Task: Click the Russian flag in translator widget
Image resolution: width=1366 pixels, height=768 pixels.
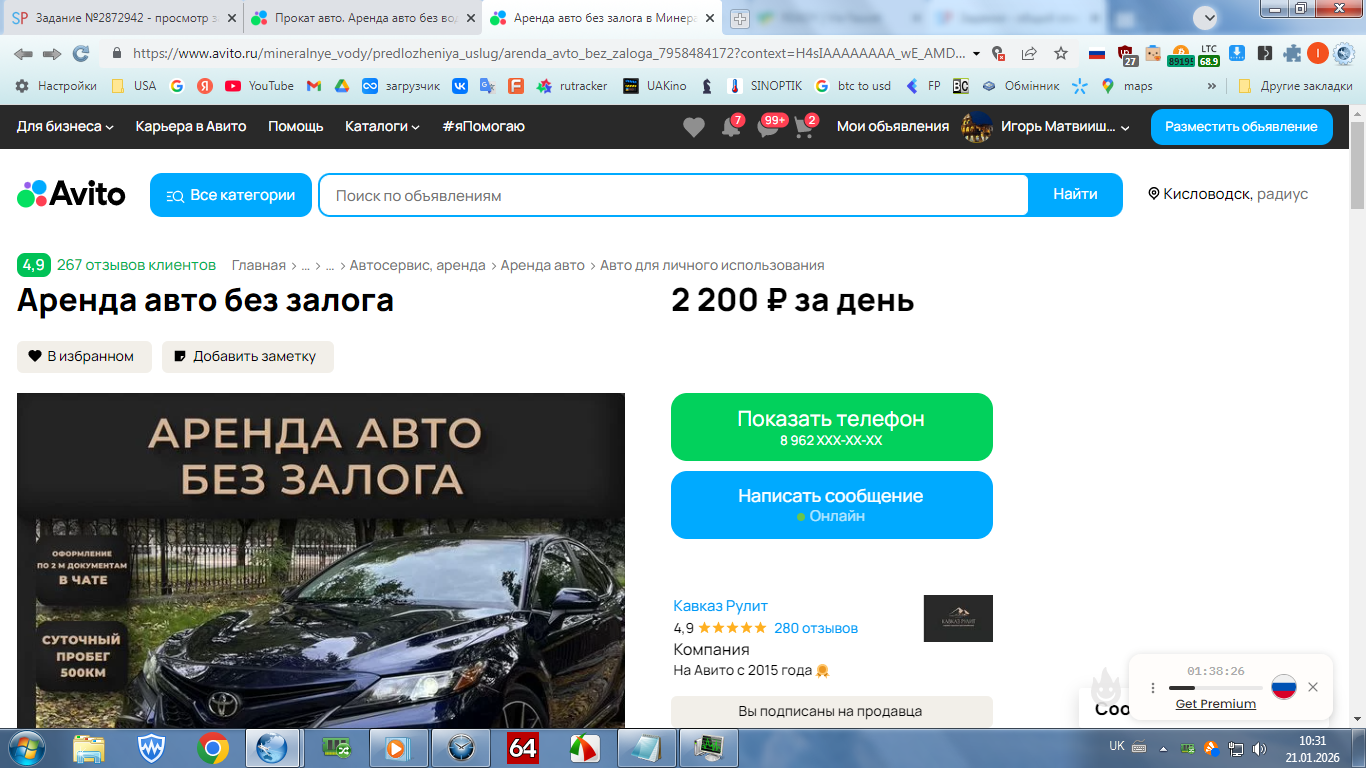Action: coord(1284,687)
